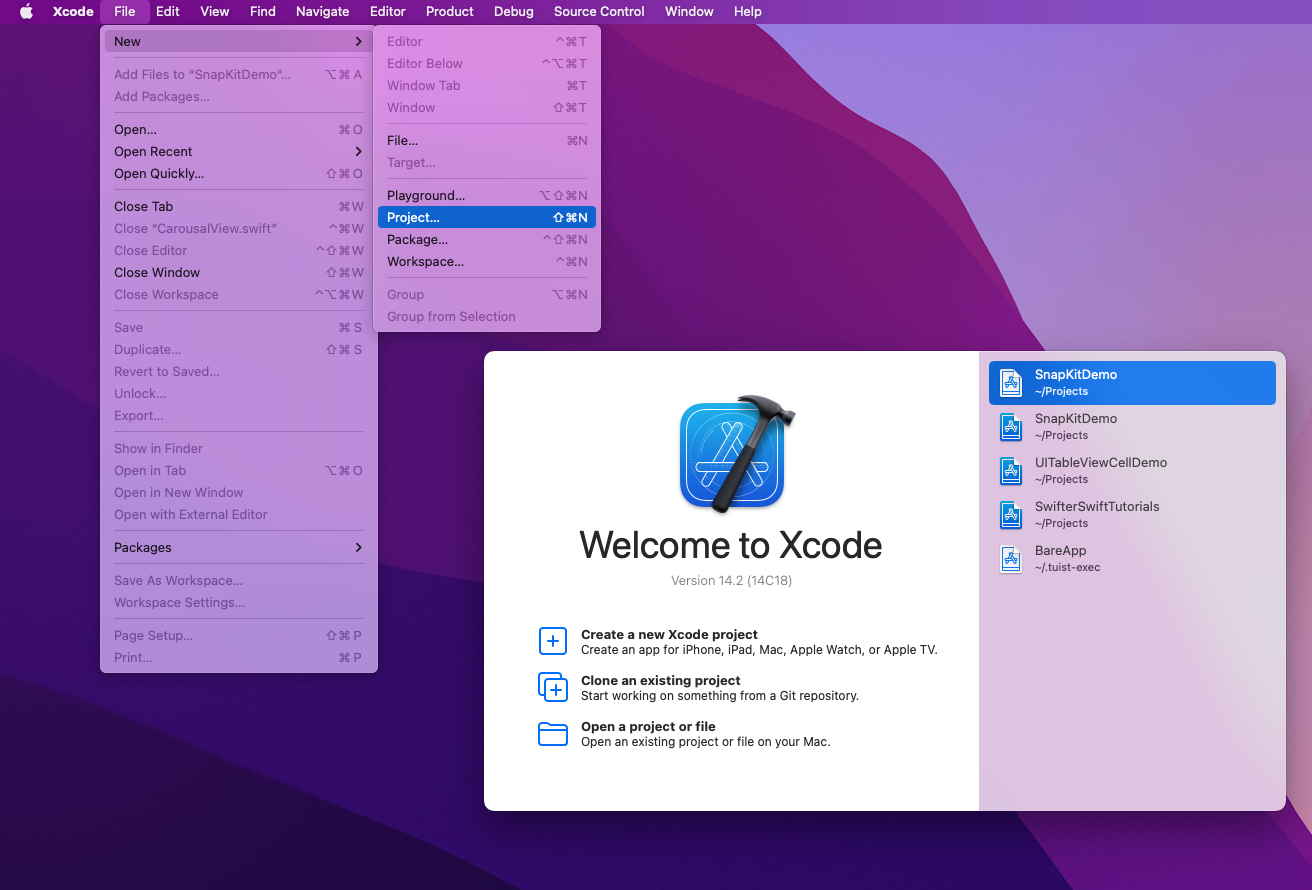This screenshot has height=890, width=1312.
Task: Select SwifterSwiftTutorials in recent projects
Action: pyautogui.click(x=1132, y=515)
